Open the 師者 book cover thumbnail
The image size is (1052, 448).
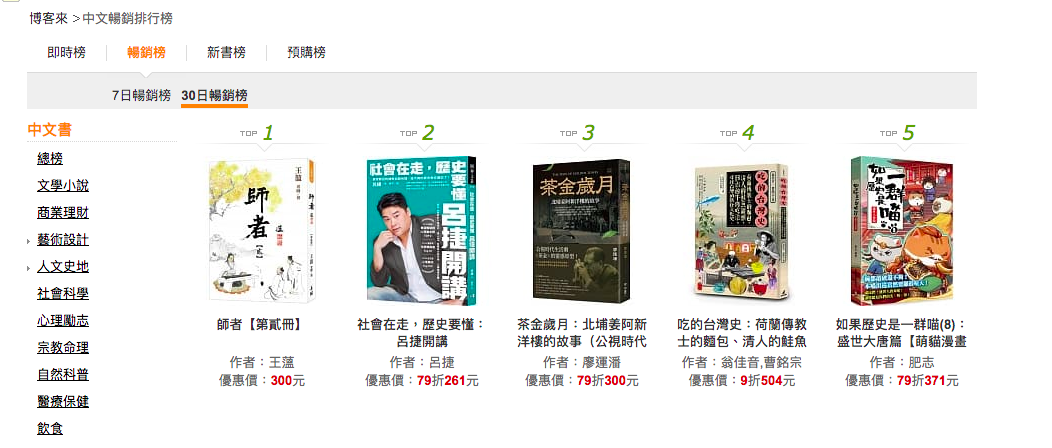pos(263,230)
